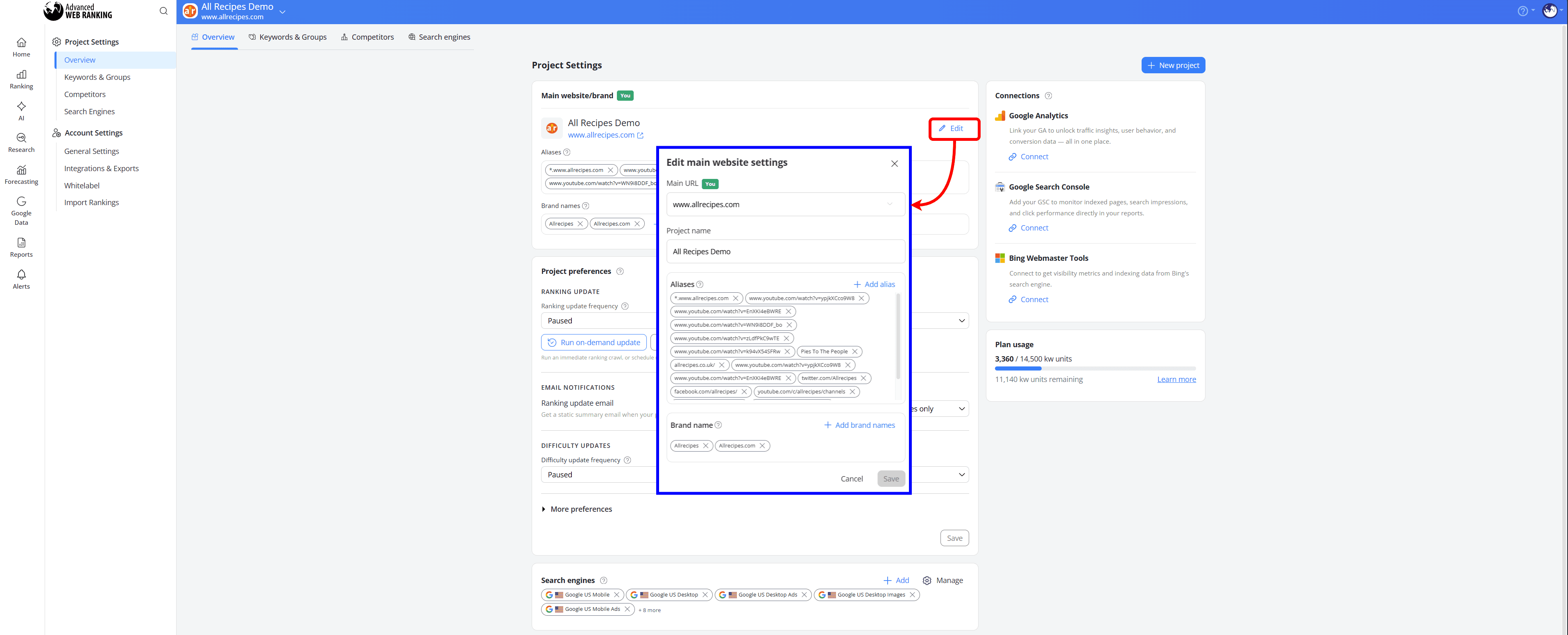Open the external link icon beside www.allrecipes.com
1568x635 pixels.
(x=640, y=136)
